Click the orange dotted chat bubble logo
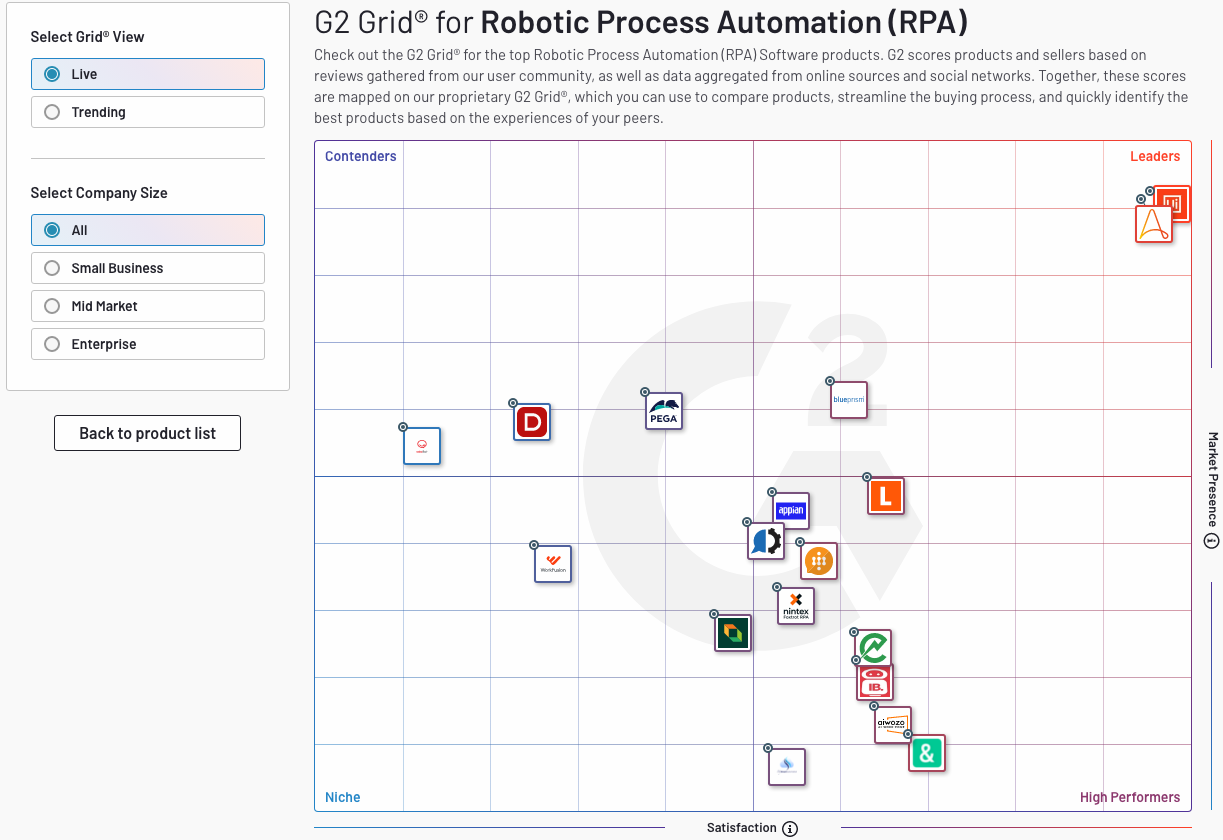 pos(819,561)
